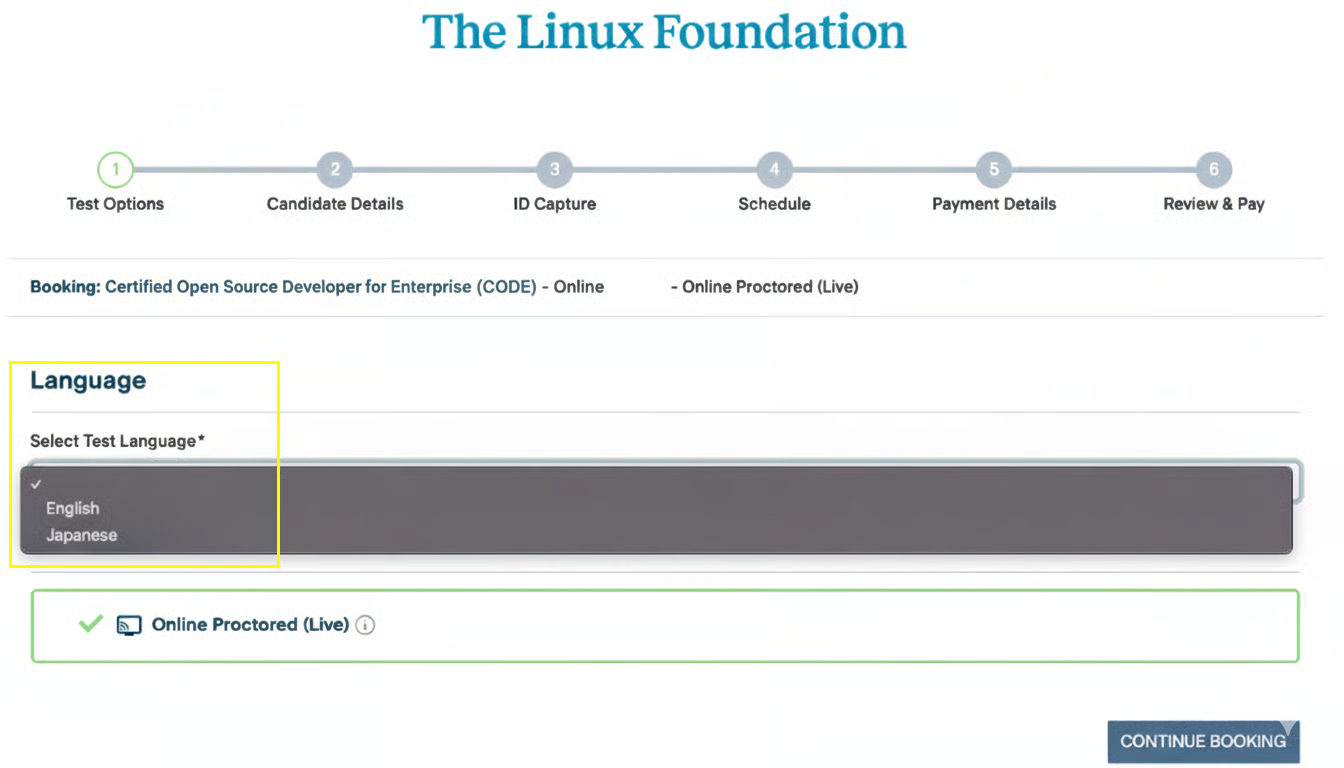Choose English from the language list

tap(73, 509)
